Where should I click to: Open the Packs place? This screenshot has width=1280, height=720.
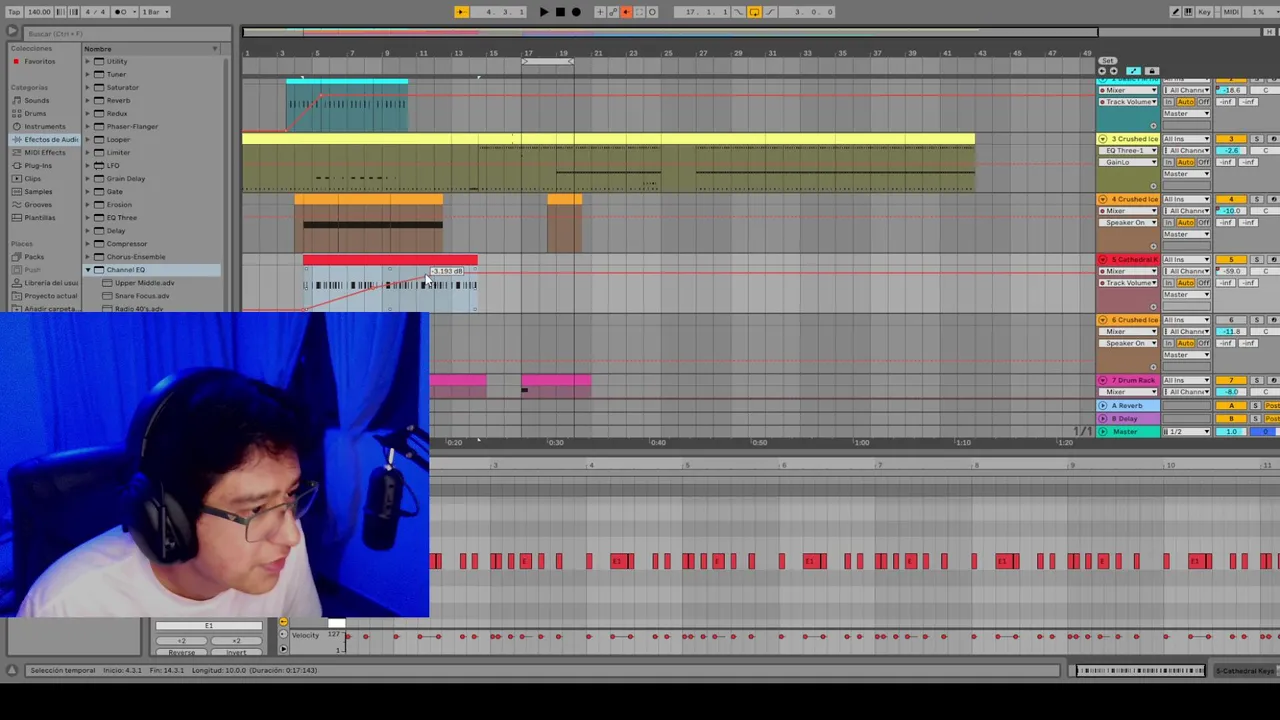pos(35,257)
